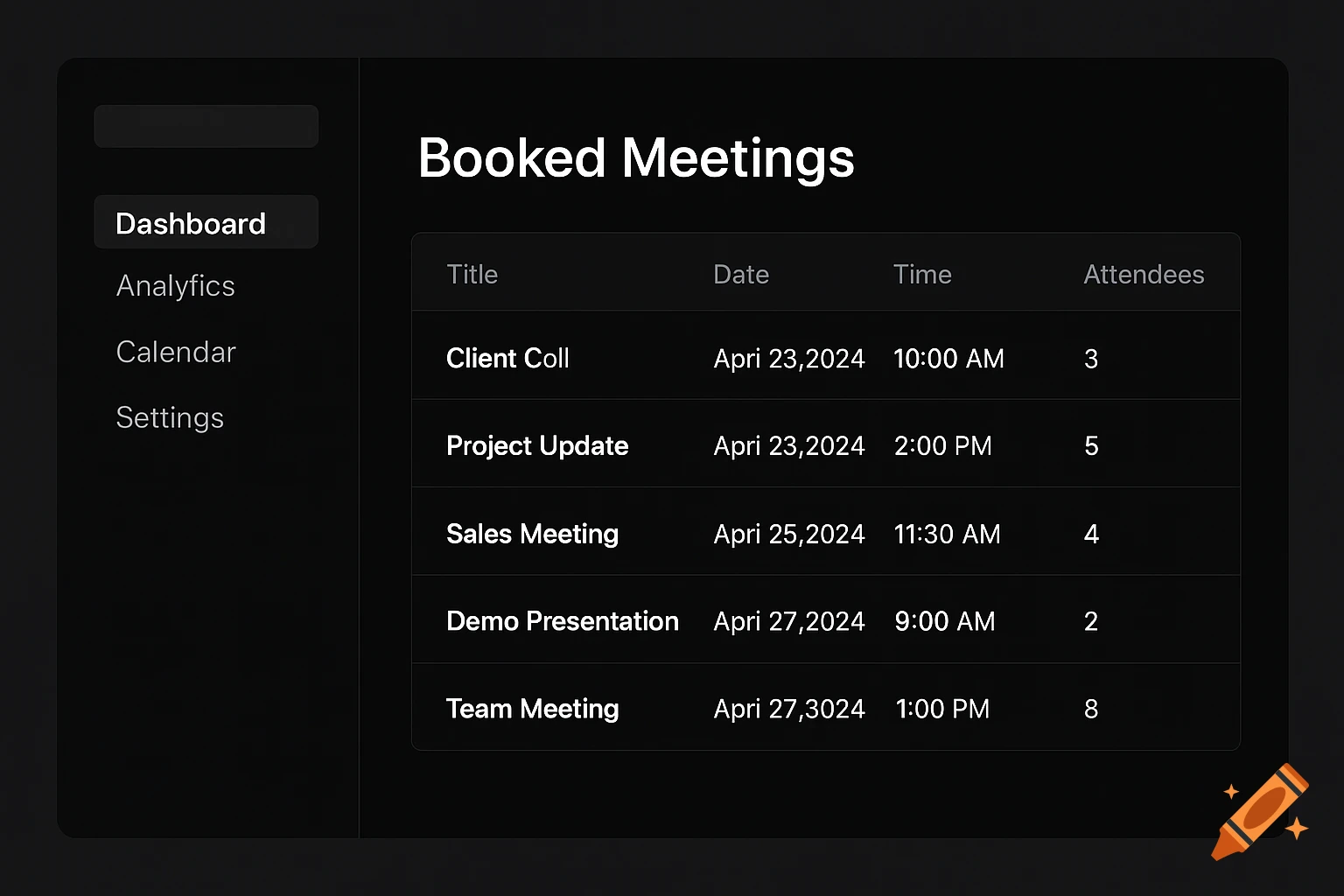Open the Team Meeting row

533,709
